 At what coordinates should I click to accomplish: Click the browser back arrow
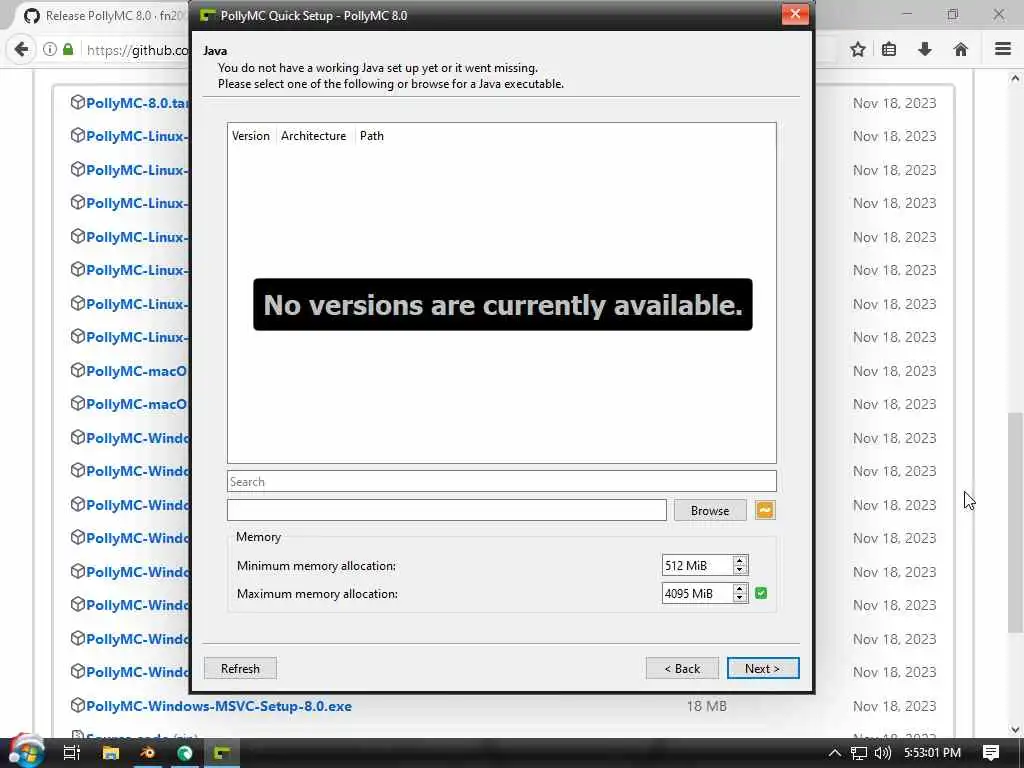(x=21, y=49)
